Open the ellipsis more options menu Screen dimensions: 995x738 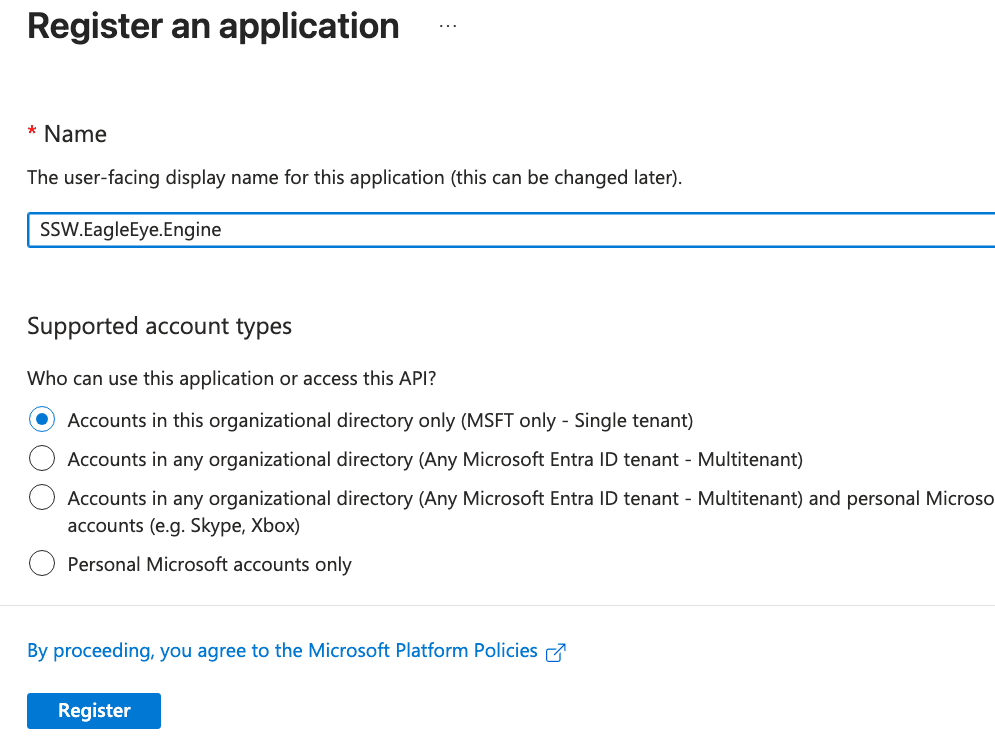[x=447, y=27]
